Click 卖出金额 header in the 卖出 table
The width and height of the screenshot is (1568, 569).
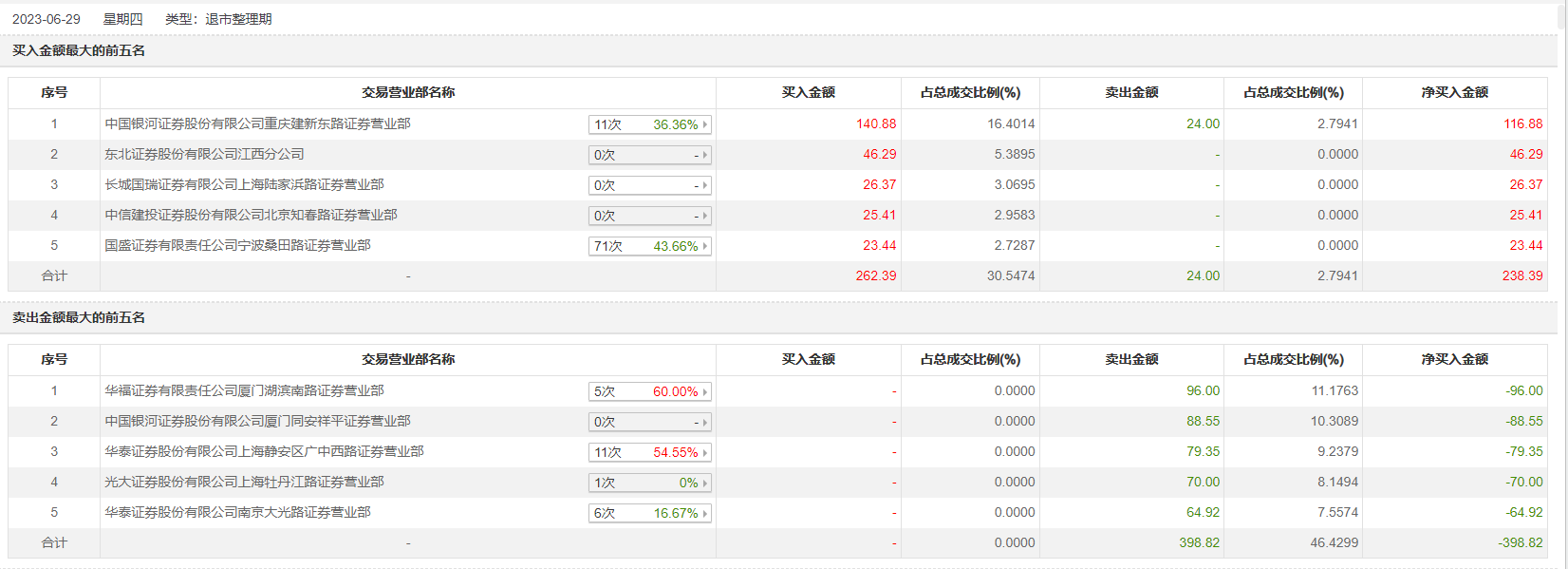point(1131,359)
